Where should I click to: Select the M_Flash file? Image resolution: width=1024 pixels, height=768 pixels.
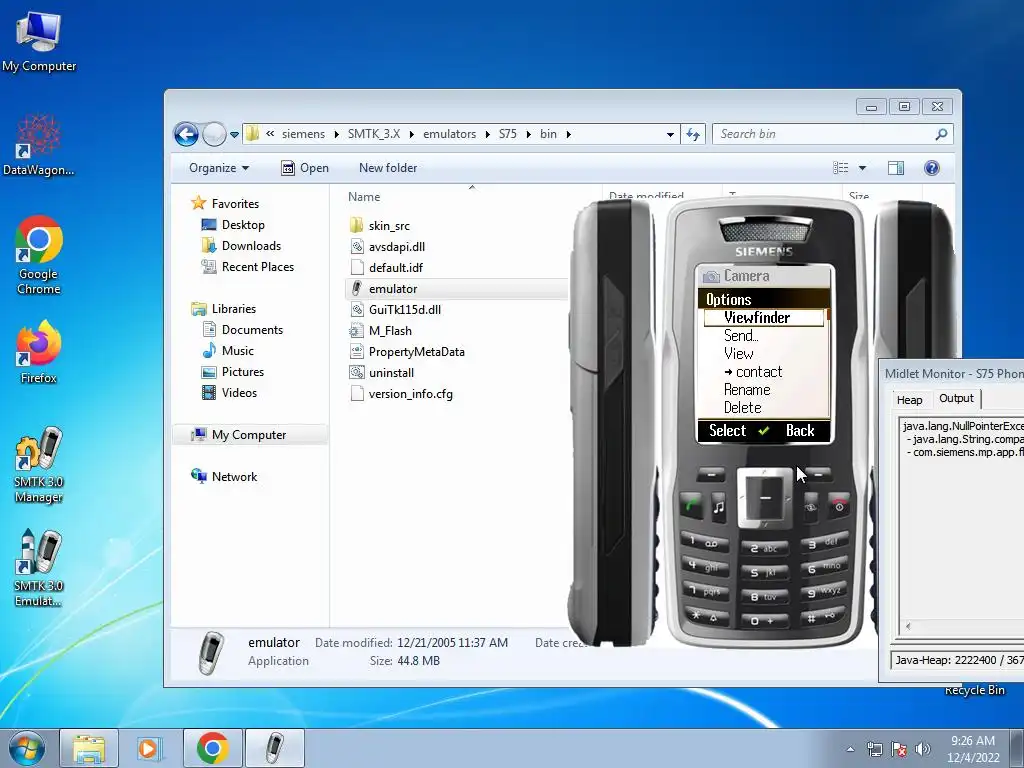coord(381,330)
